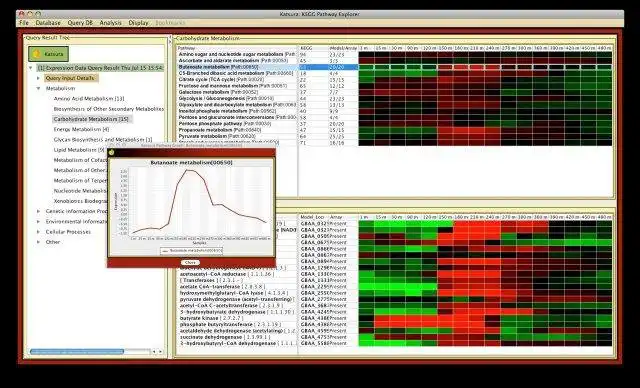Open the Display menu
Image resolution: width=640 pixels, height=388 pixels.
pos(138,23)
